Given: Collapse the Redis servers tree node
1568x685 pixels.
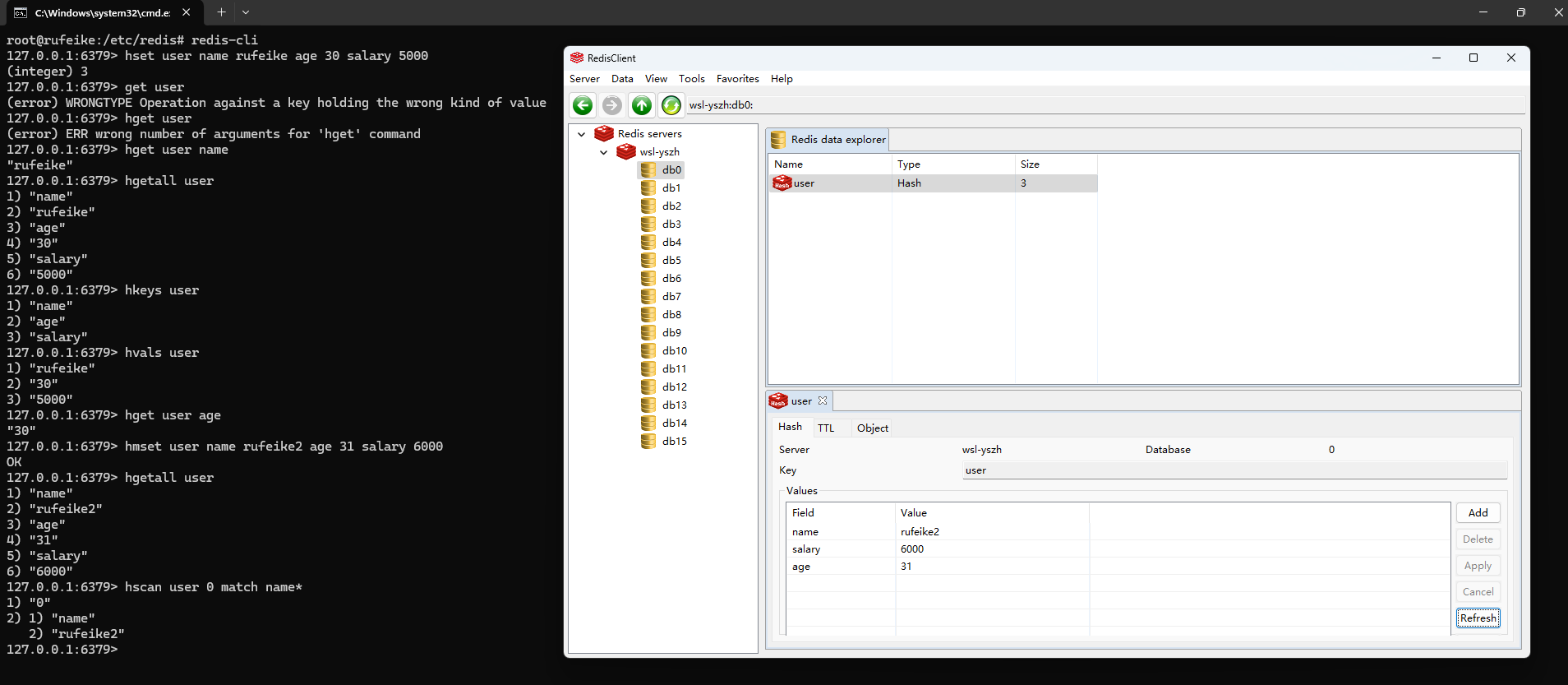Looking at the screenshot, I should (x=581, y=134).
